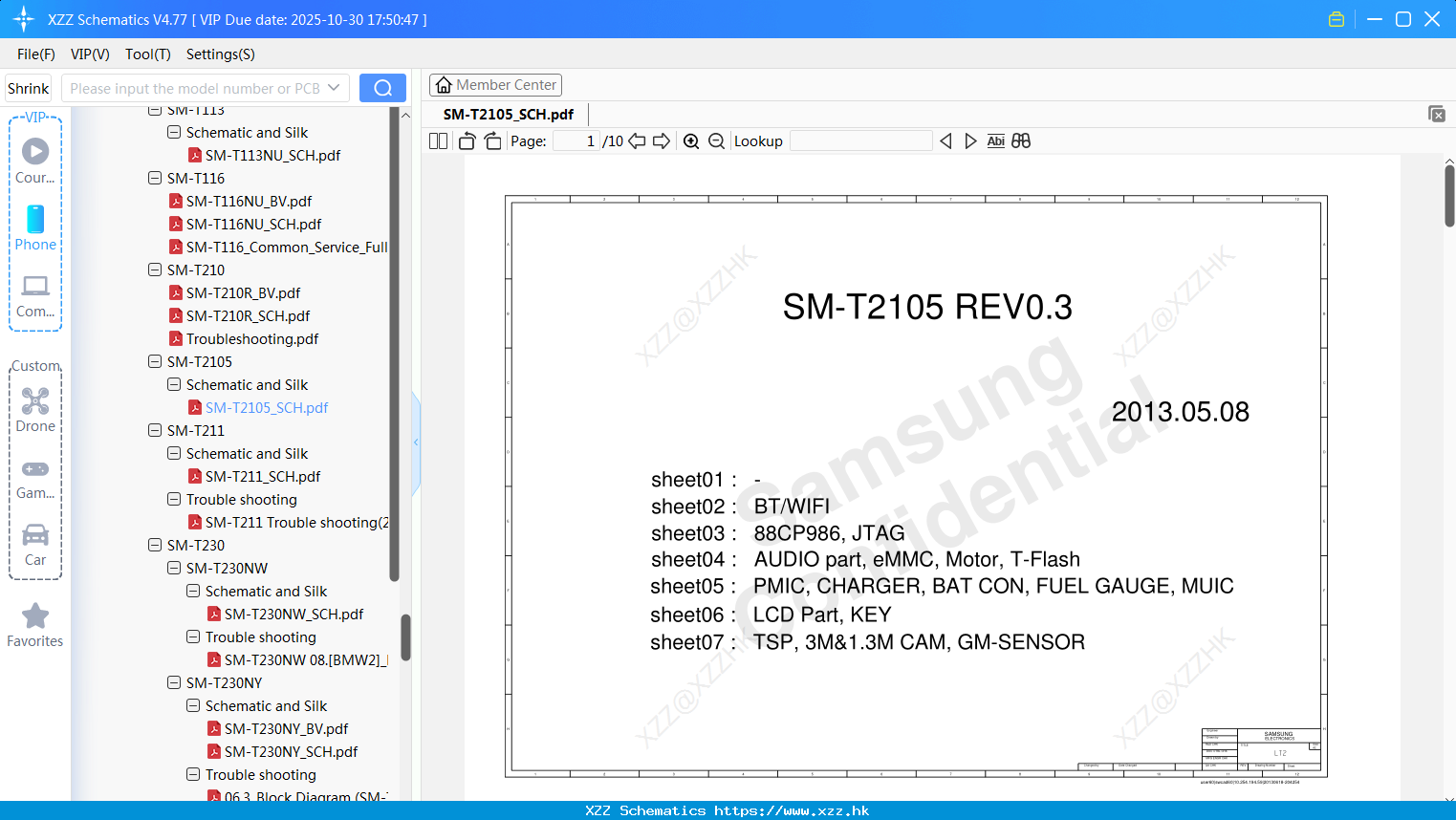Zoom out of the schematic page

pyautogui.click(x=716, y=141)
